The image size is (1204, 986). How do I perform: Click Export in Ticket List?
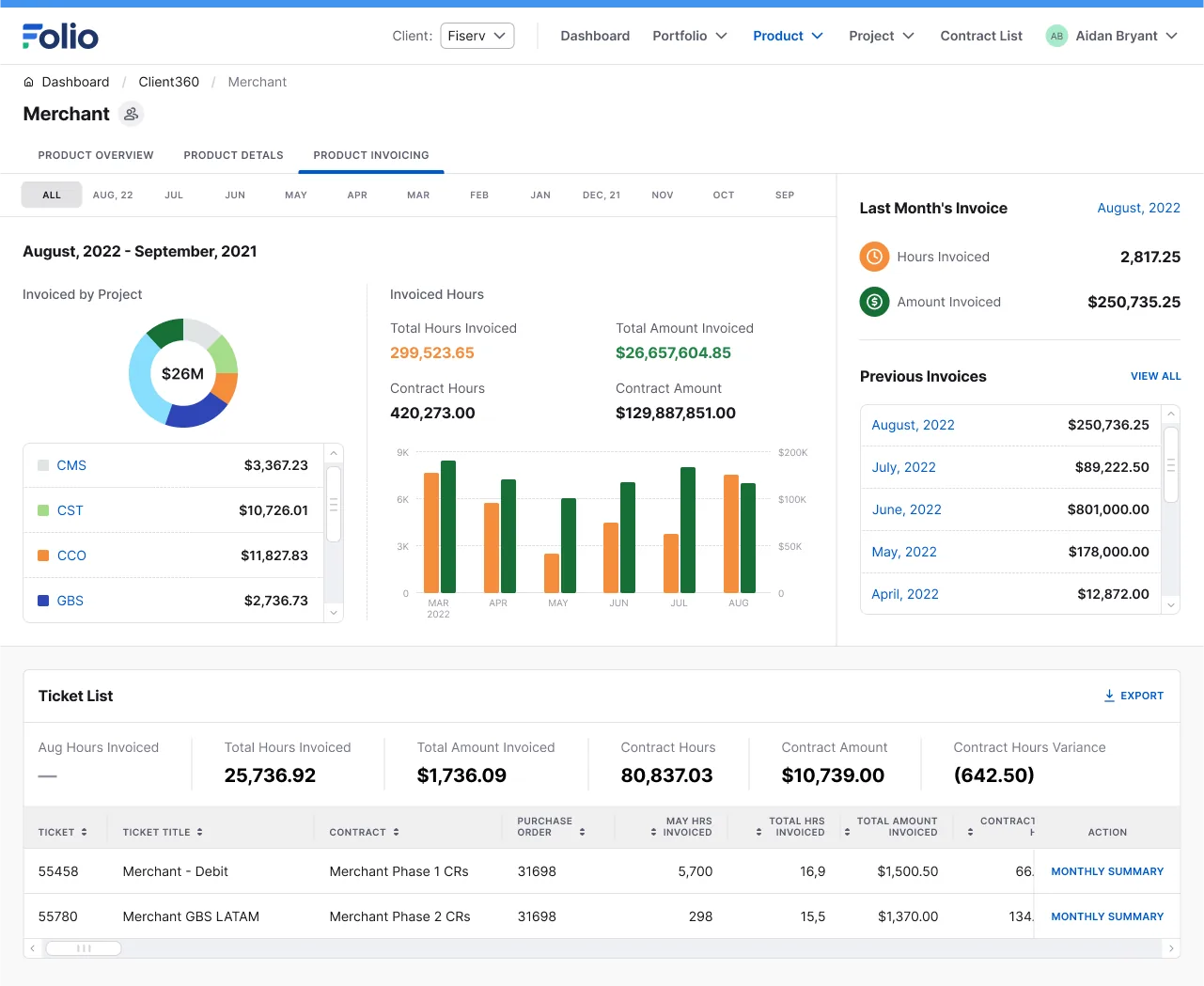coord(1134,696)
